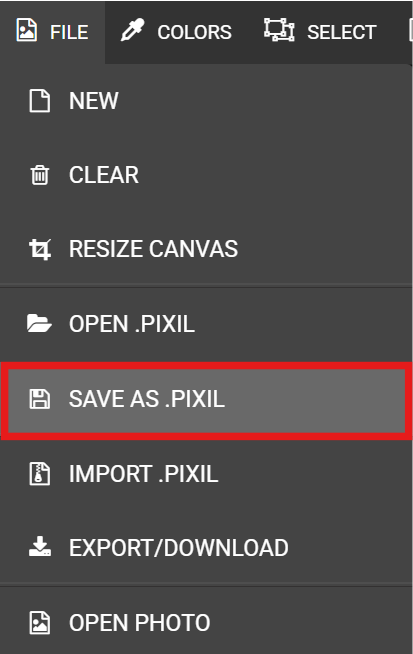413x654 pixels.
Task: Click the zip file icon beside IMPORT .PIXIL
Action: point(40,474)
